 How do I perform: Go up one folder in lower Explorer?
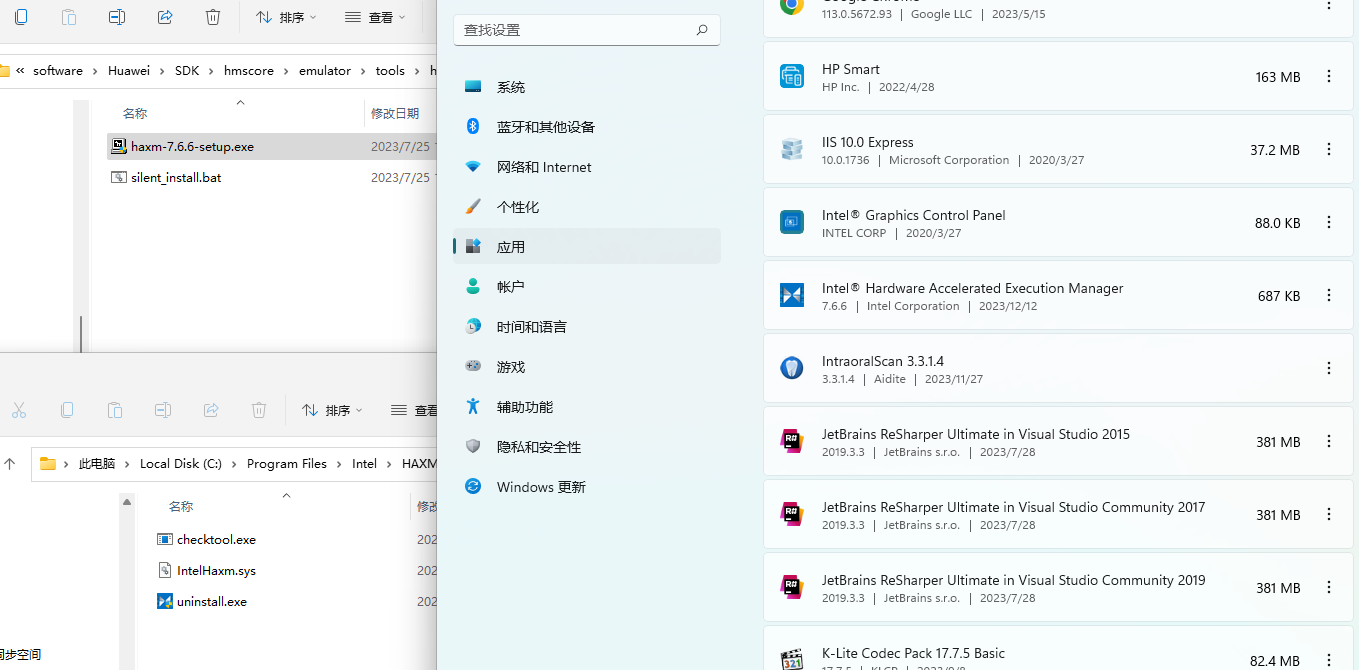[x=10, y=464]
